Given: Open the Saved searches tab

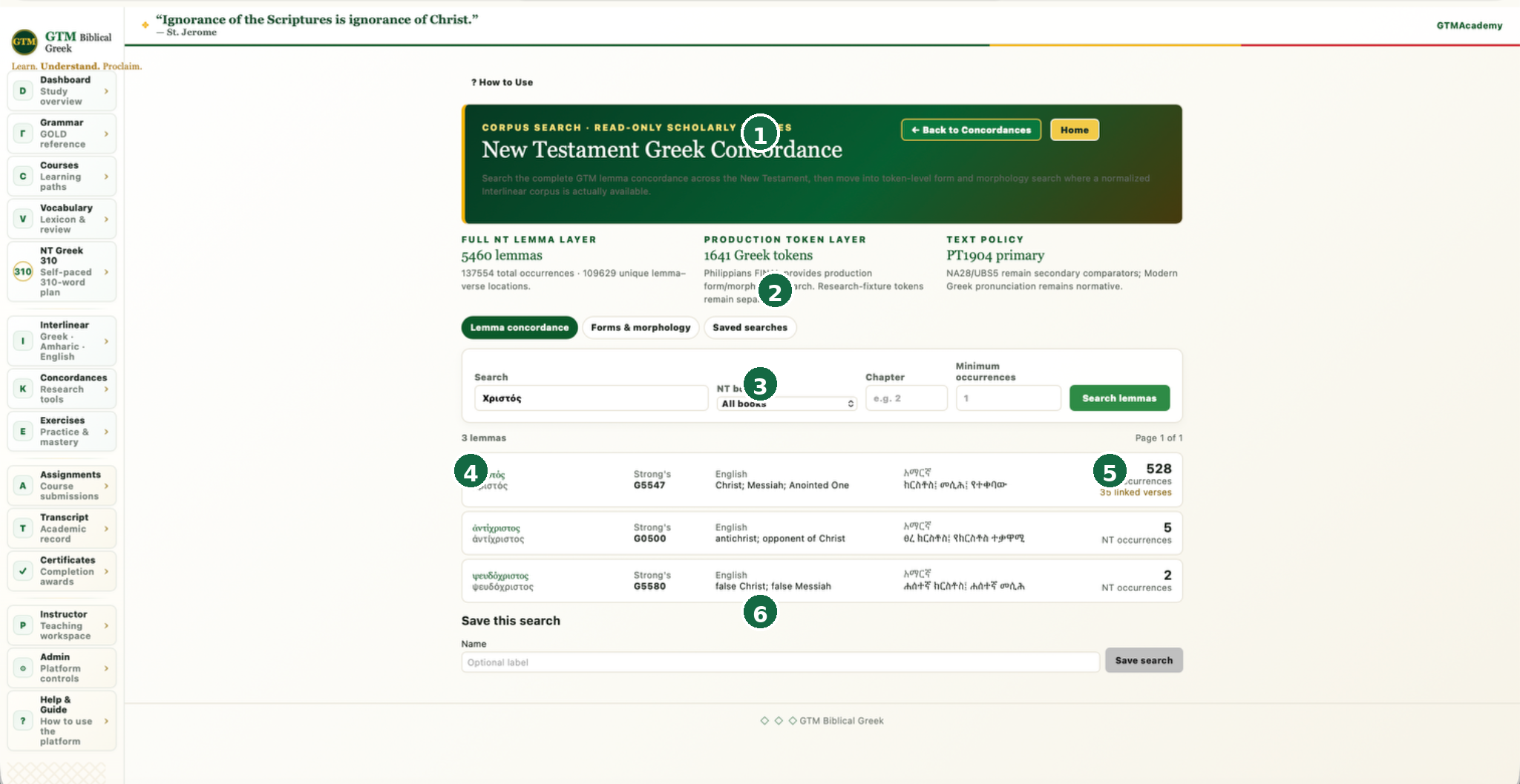Looking at the screenshot, I should (750, 327).
